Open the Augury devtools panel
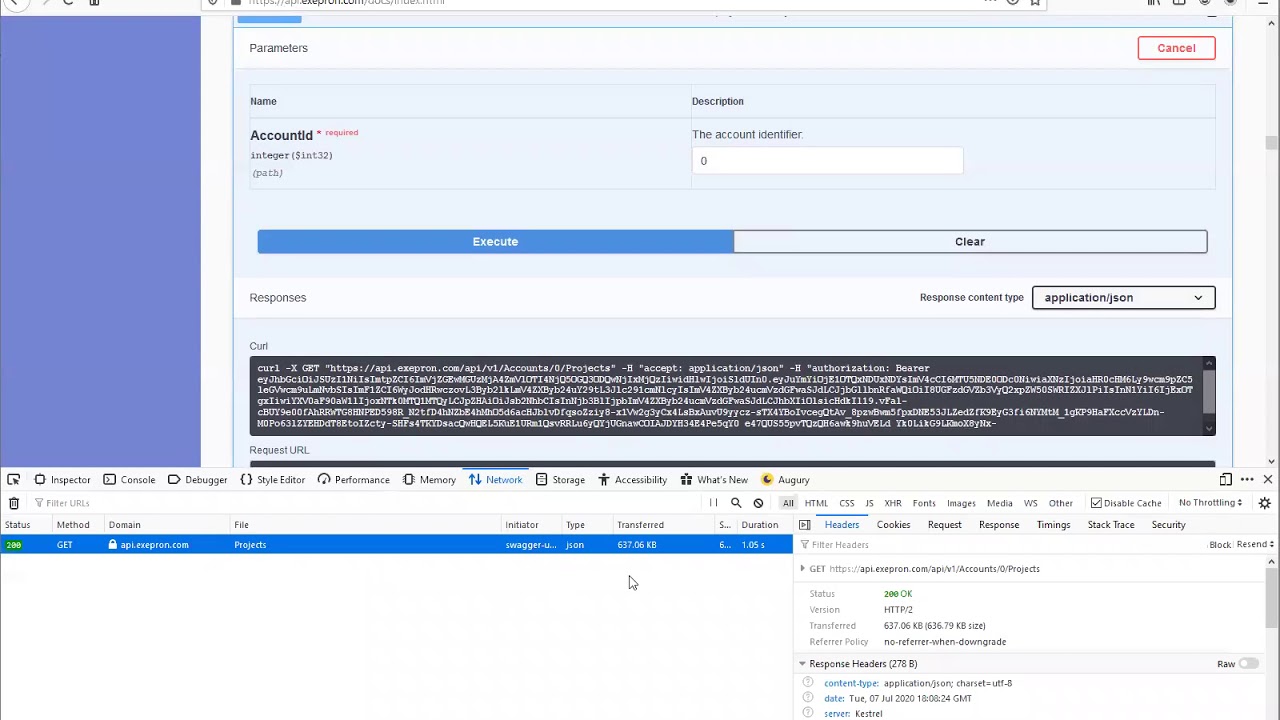 pyautogui.click(x=785, y=480)
